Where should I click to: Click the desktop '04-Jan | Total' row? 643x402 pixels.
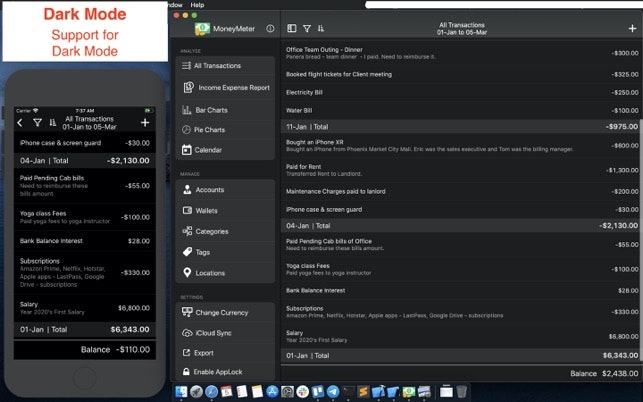(462, 226)
